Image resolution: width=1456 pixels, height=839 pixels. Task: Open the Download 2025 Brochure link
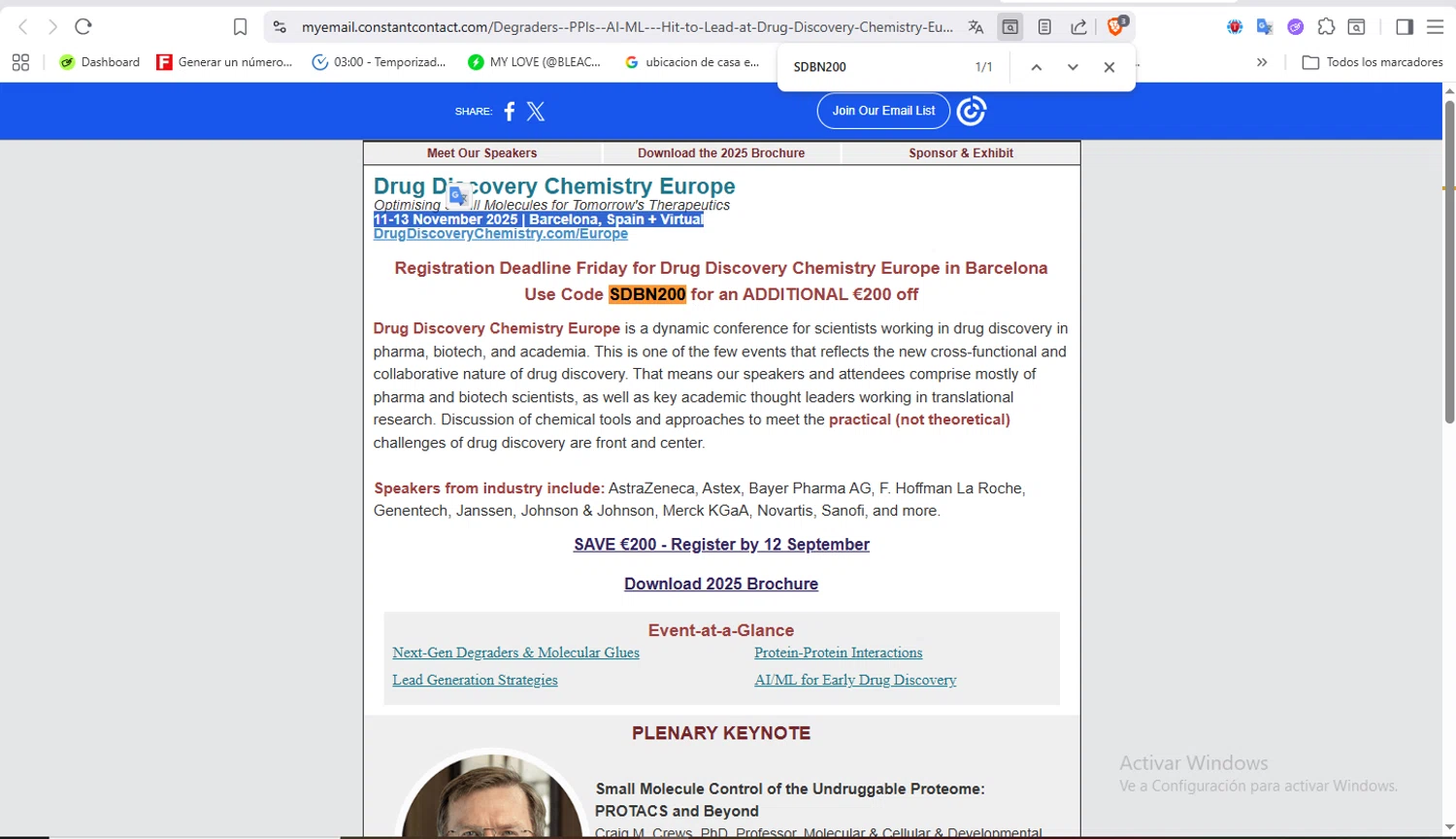pyautogui.click(x=721, y=584)
